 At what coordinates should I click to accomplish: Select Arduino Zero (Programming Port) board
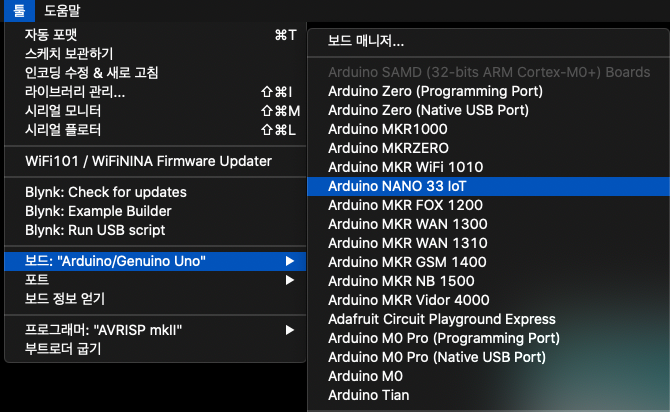[x=488, y=91]
